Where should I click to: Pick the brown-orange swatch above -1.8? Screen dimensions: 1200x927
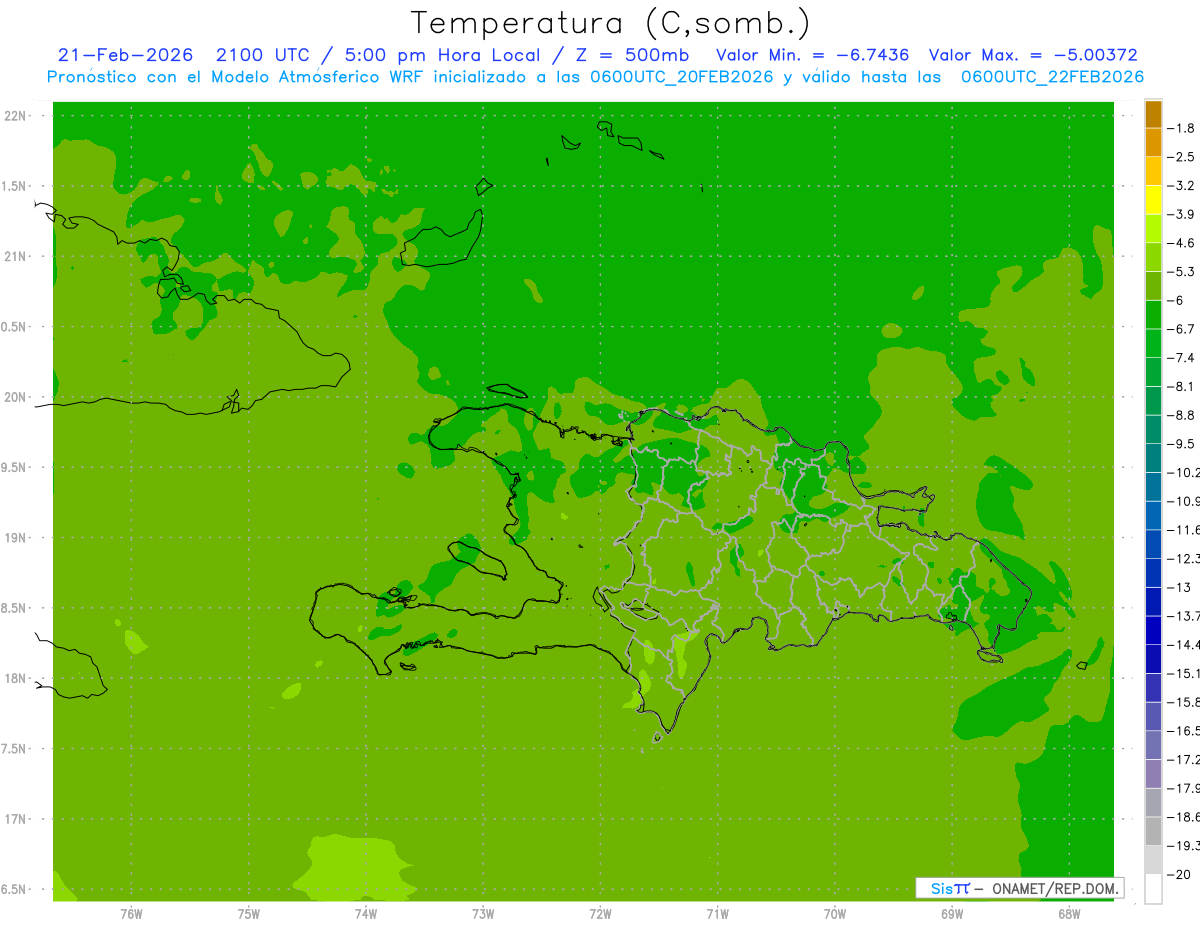[1153, 114]
